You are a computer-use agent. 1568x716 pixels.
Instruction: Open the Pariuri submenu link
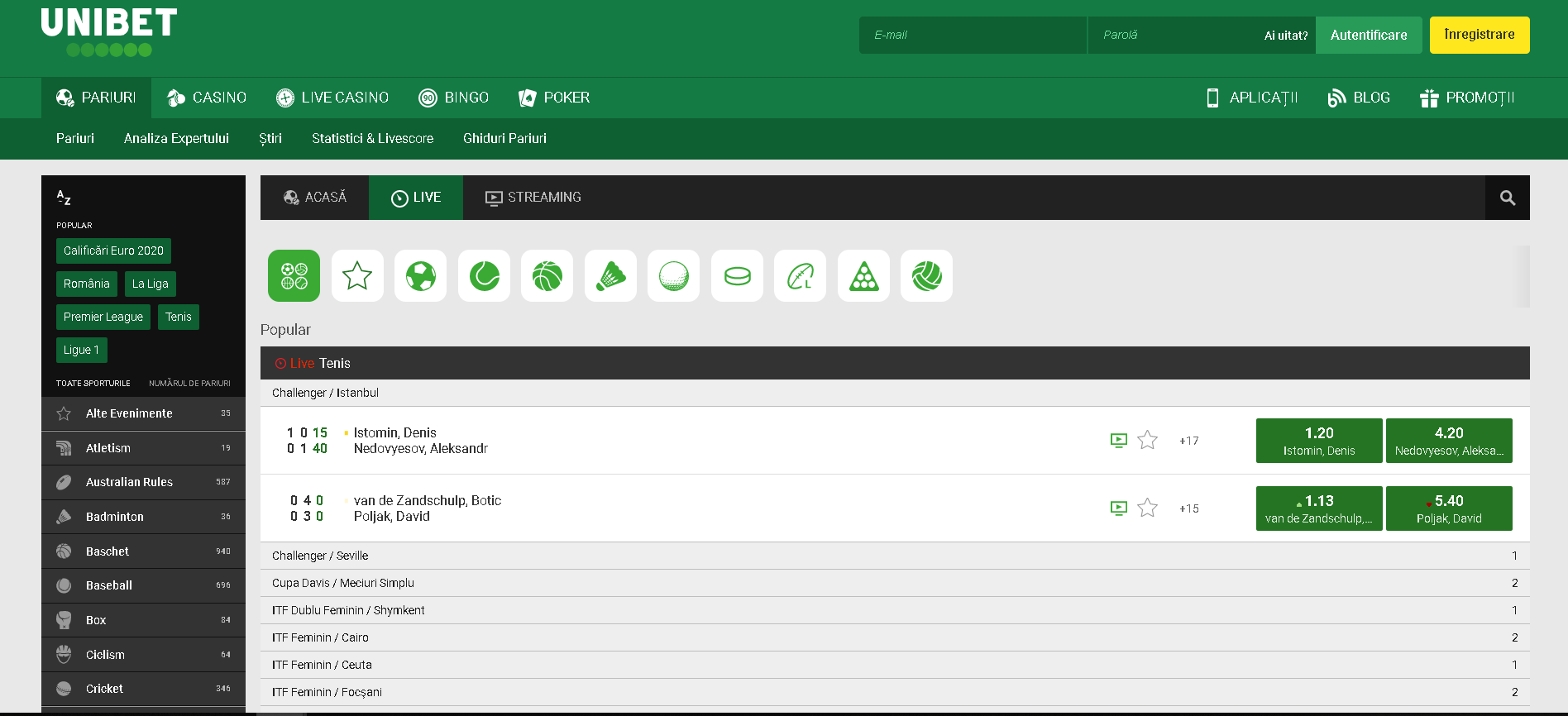(x=75, y=138)
